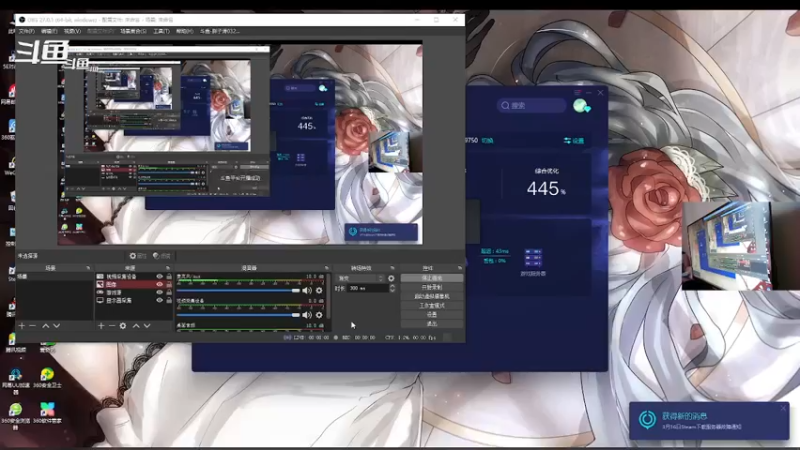800x450 pixels.
Task: Select the 显示器采集 source row
Action: (134, 301)
